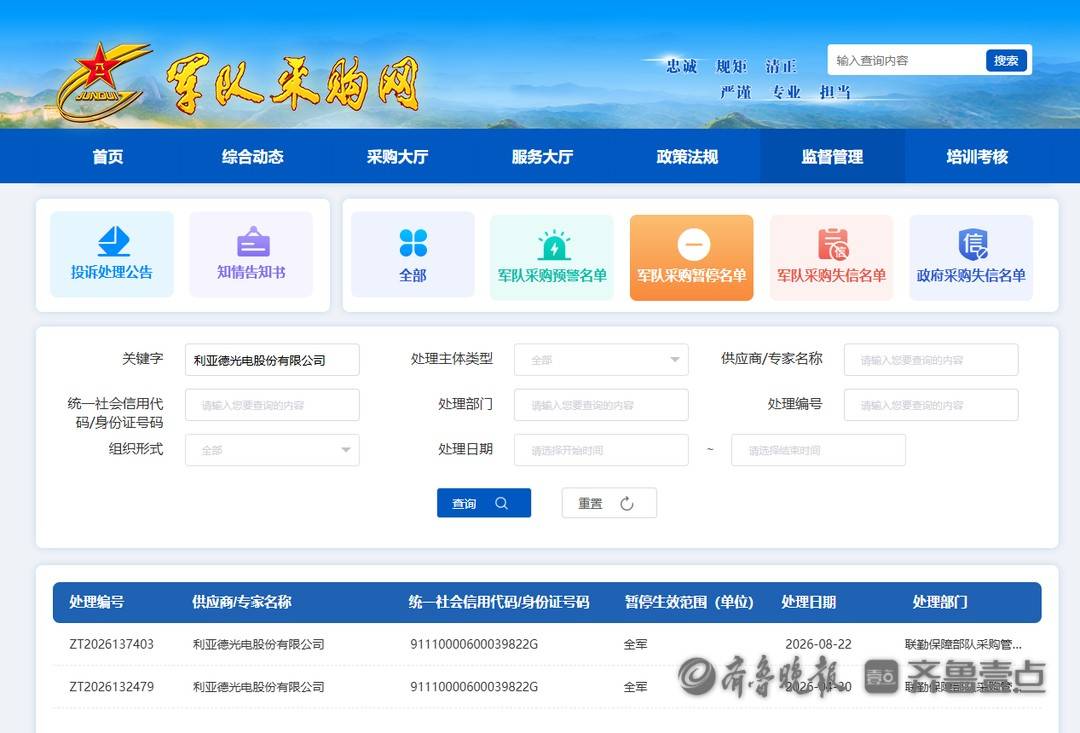Focus the 处理编号 input field
Image resolution: width=1080 pixels, height=733 pixels.
(x=931, y=405)
